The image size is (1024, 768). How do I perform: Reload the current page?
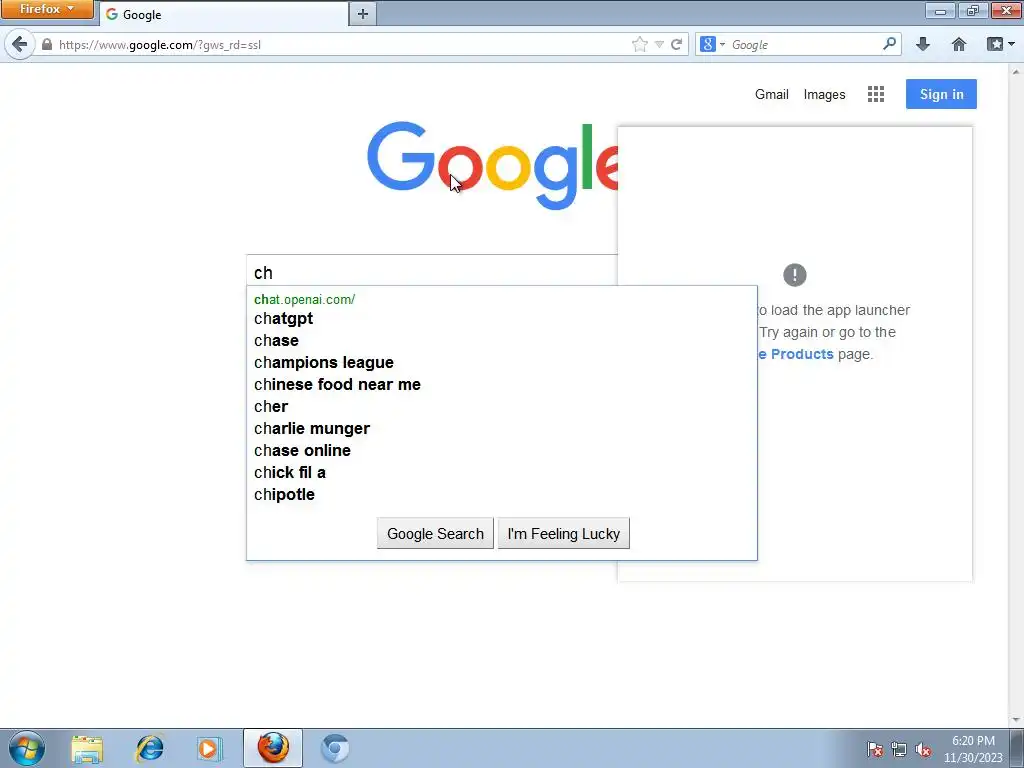pos(677,44)
